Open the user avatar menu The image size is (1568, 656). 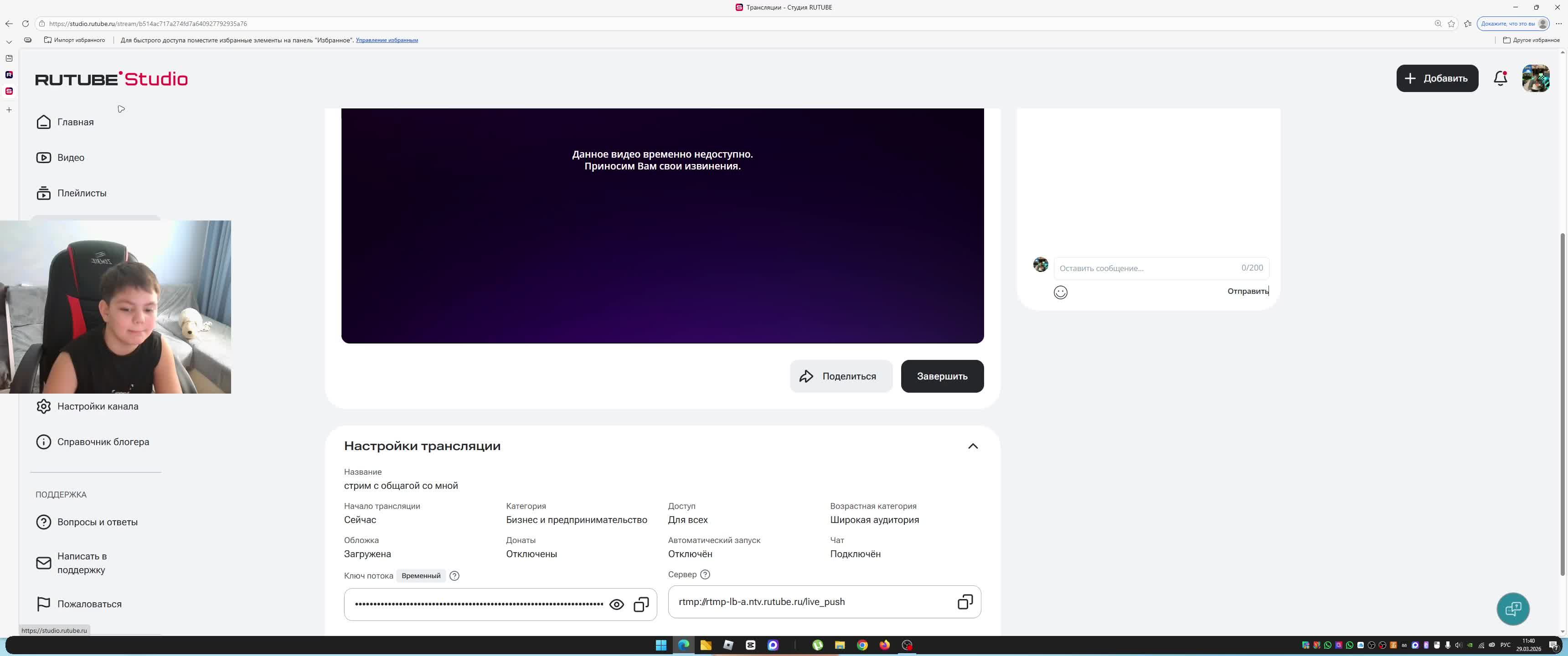(1535, 78)
